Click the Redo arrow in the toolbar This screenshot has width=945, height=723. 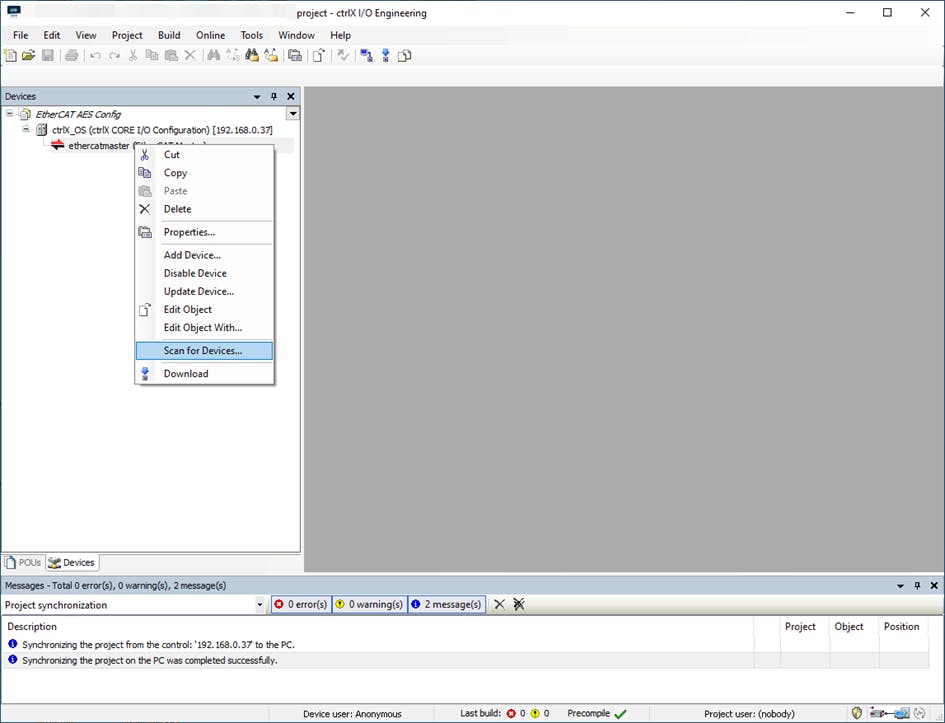[115, 55]
